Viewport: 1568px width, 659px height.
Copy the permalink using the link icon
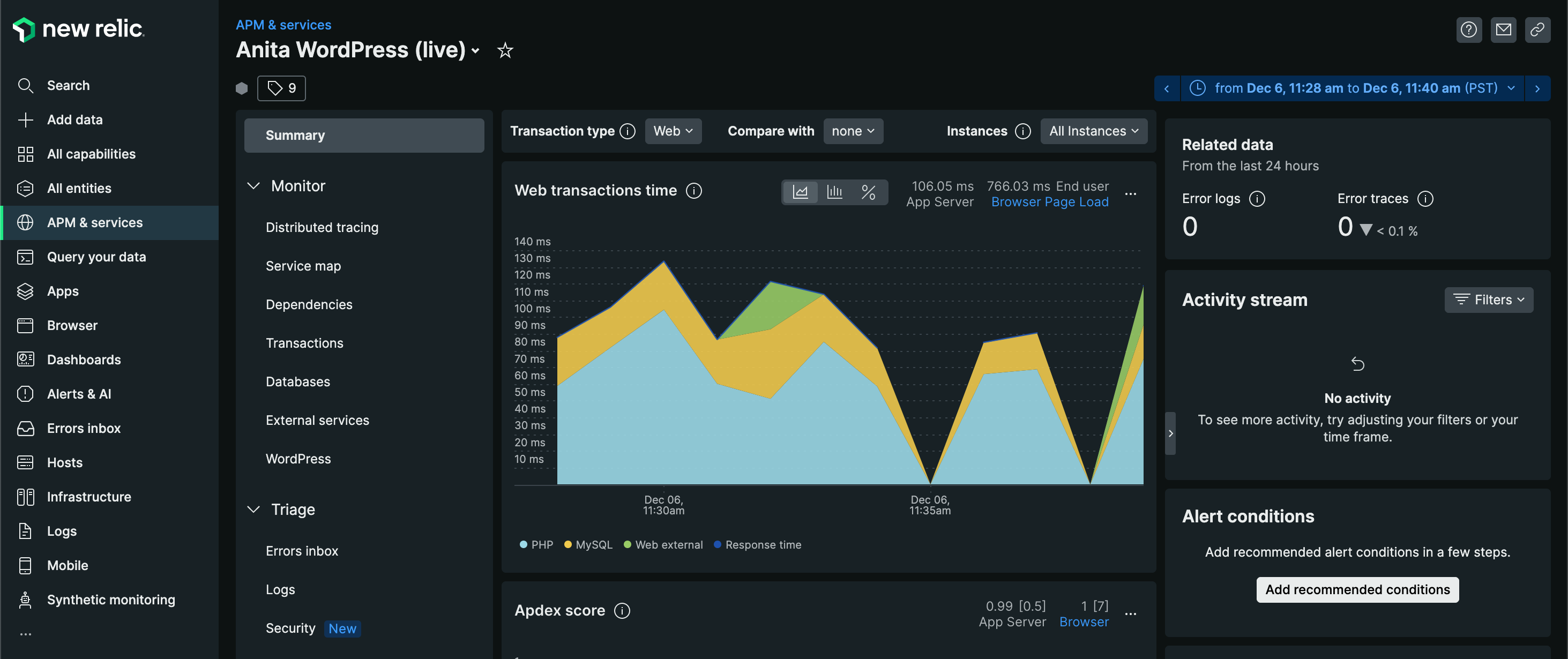click(1538, 29)
